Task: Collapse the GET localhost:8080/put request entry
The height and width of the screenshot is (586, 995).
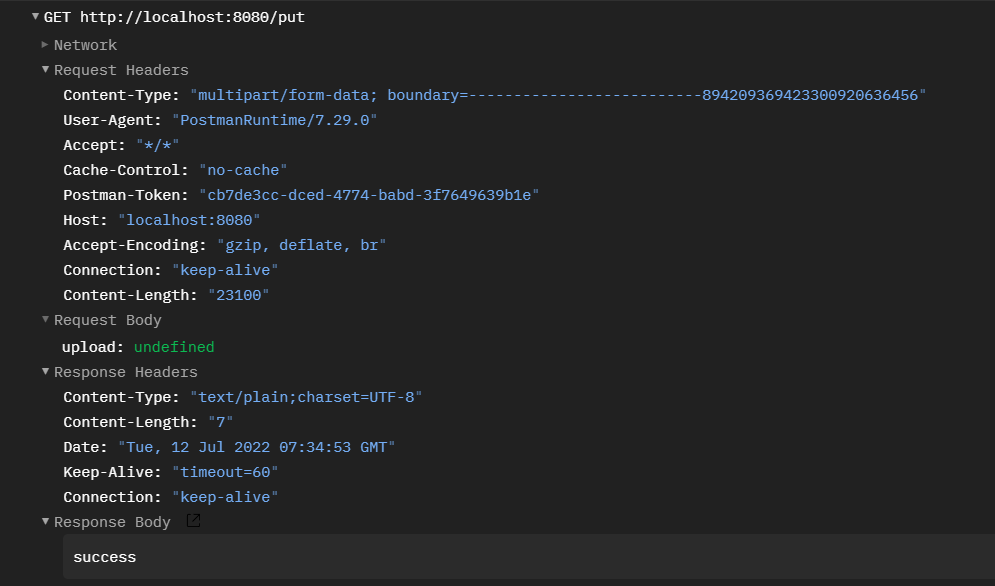Action: [x=36, y=17]
